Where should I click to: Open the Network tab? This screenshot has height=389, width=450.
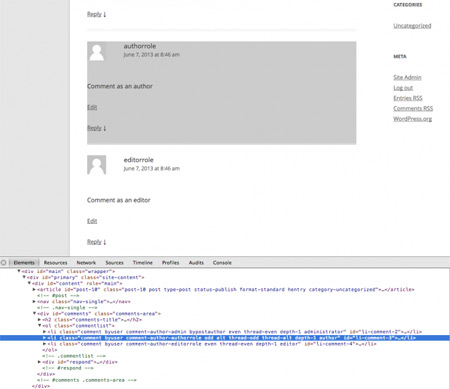pos(86,263)
